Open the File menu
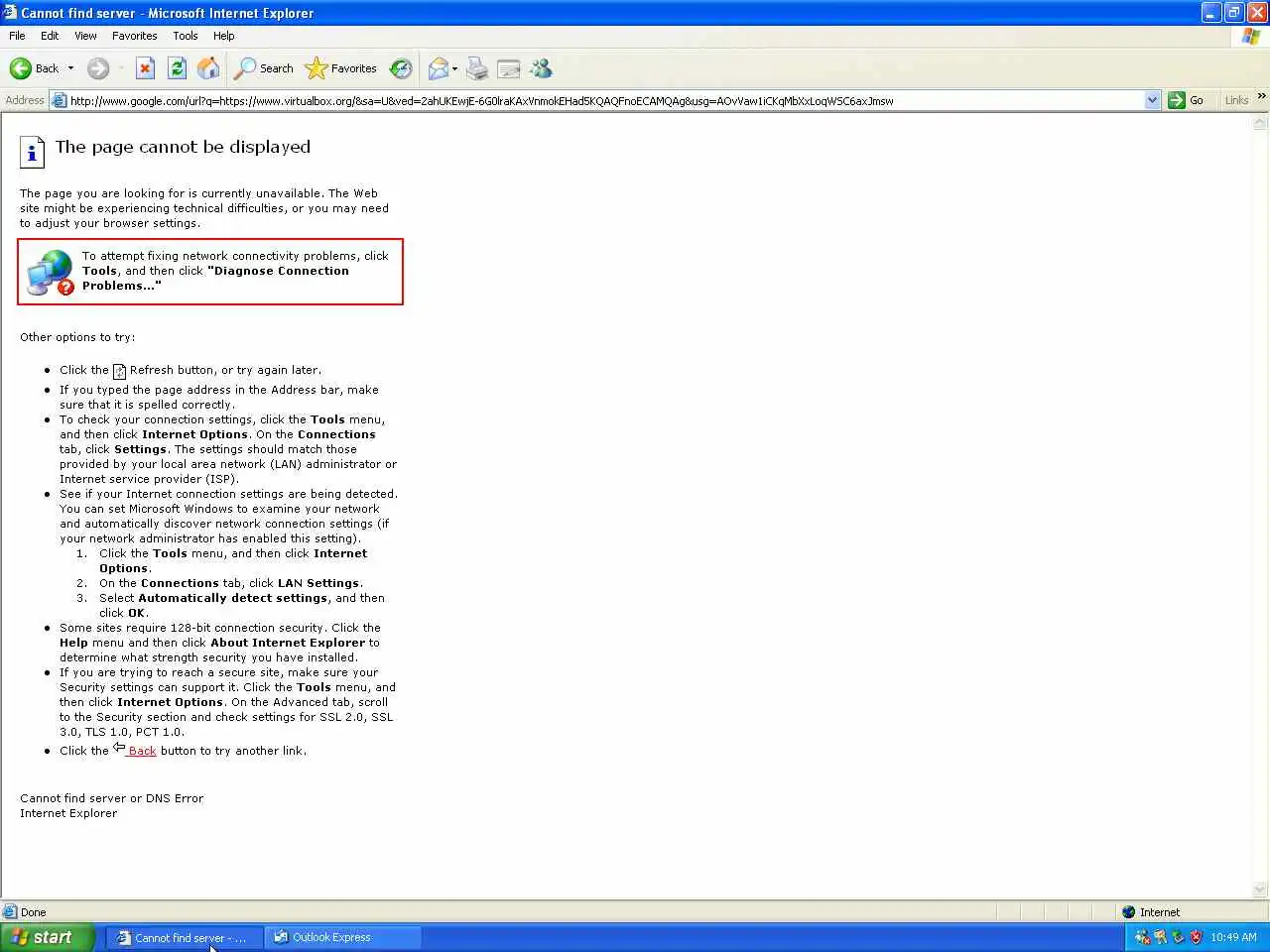Viewport: 1270px width, 952px height. point(17,36)
